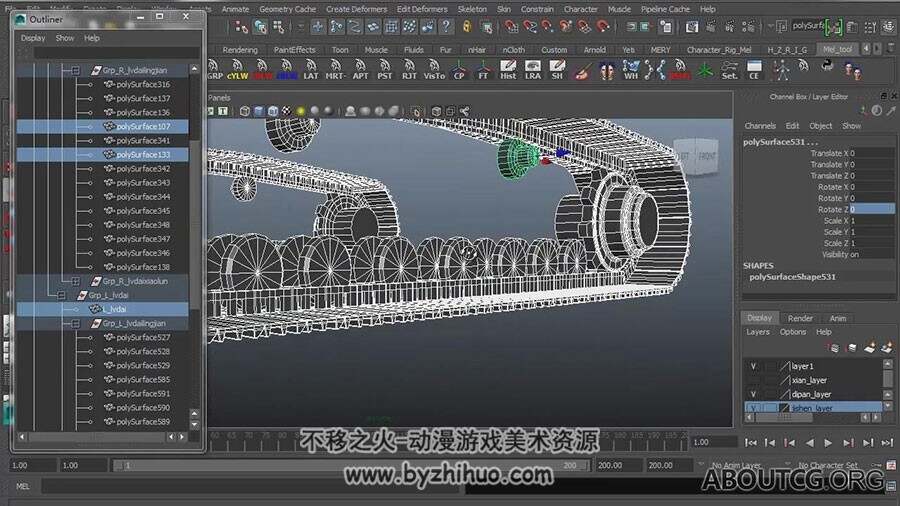Open the No Character Set dropdown
900x506 pixels.
click(788, 465)
